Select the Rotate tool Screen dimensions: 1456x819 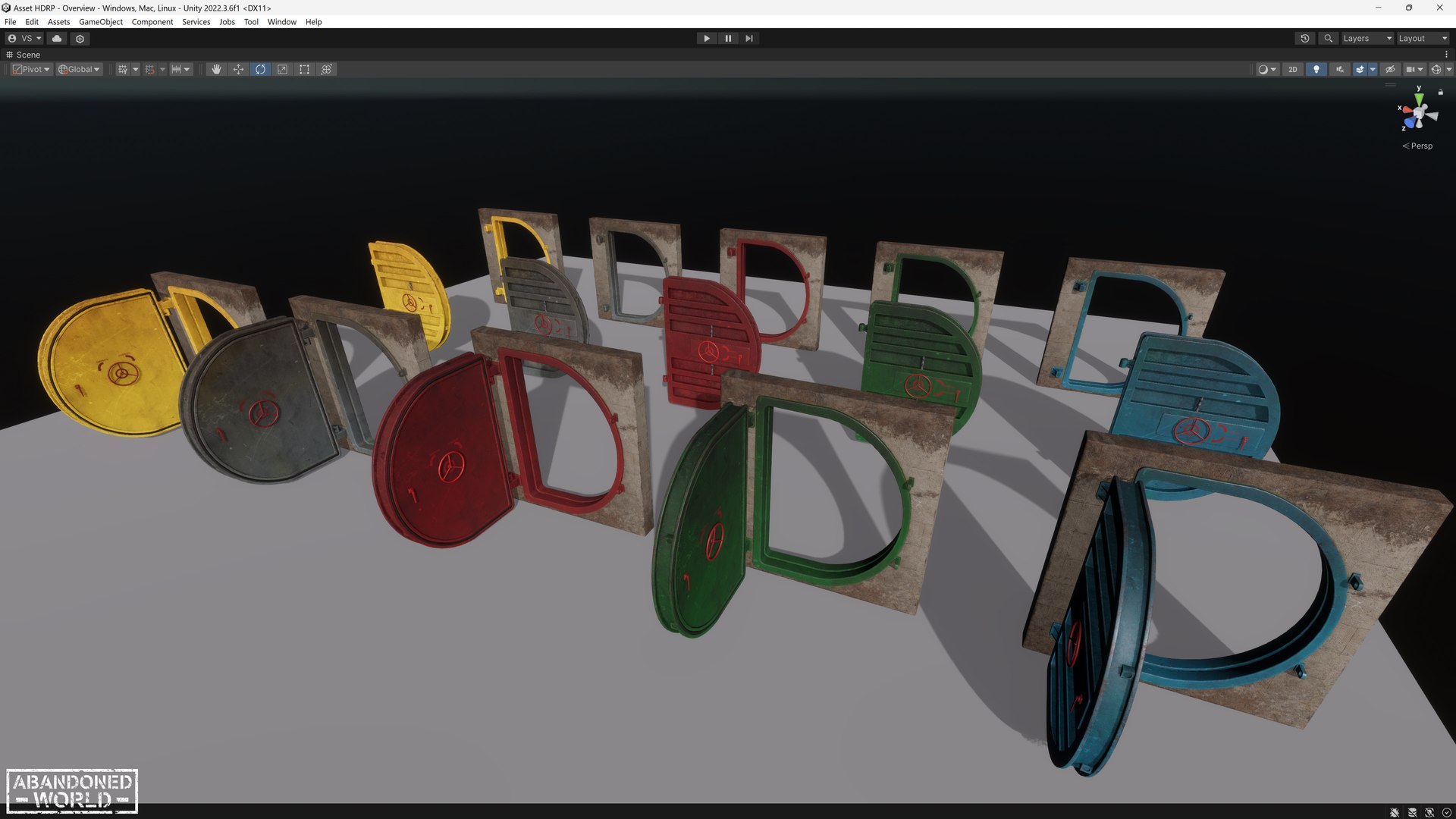click(x=260, y=69)
